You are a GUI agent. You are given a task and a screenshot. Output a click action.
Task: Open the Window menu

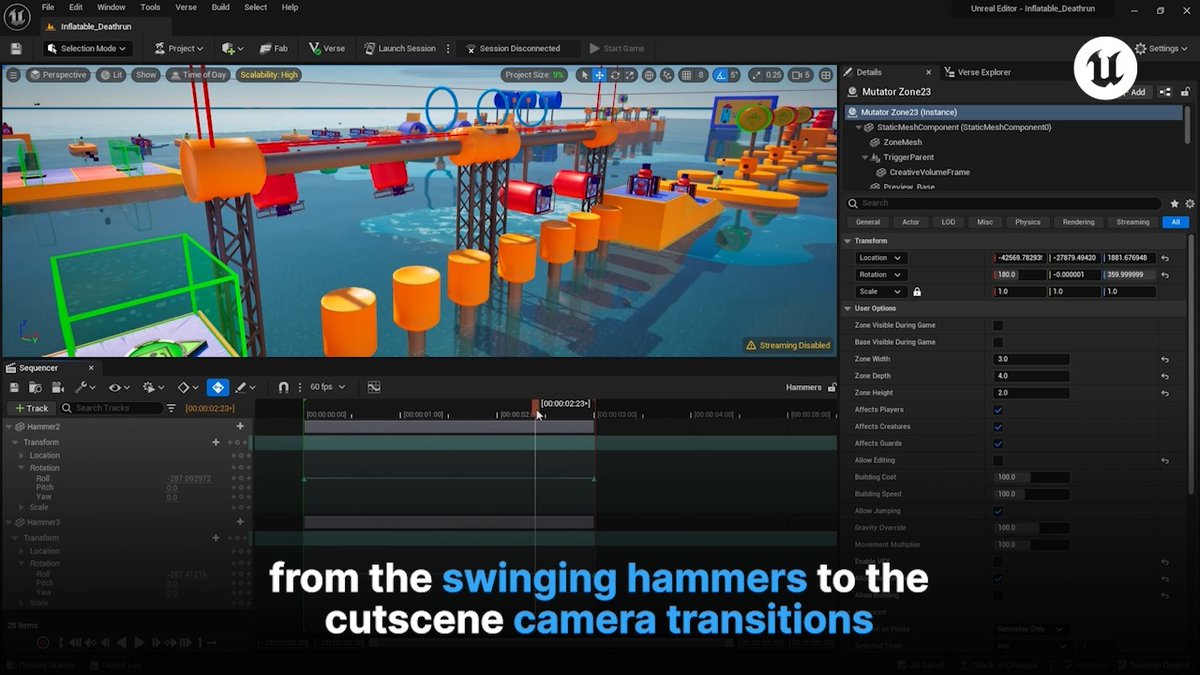point(111,7)
